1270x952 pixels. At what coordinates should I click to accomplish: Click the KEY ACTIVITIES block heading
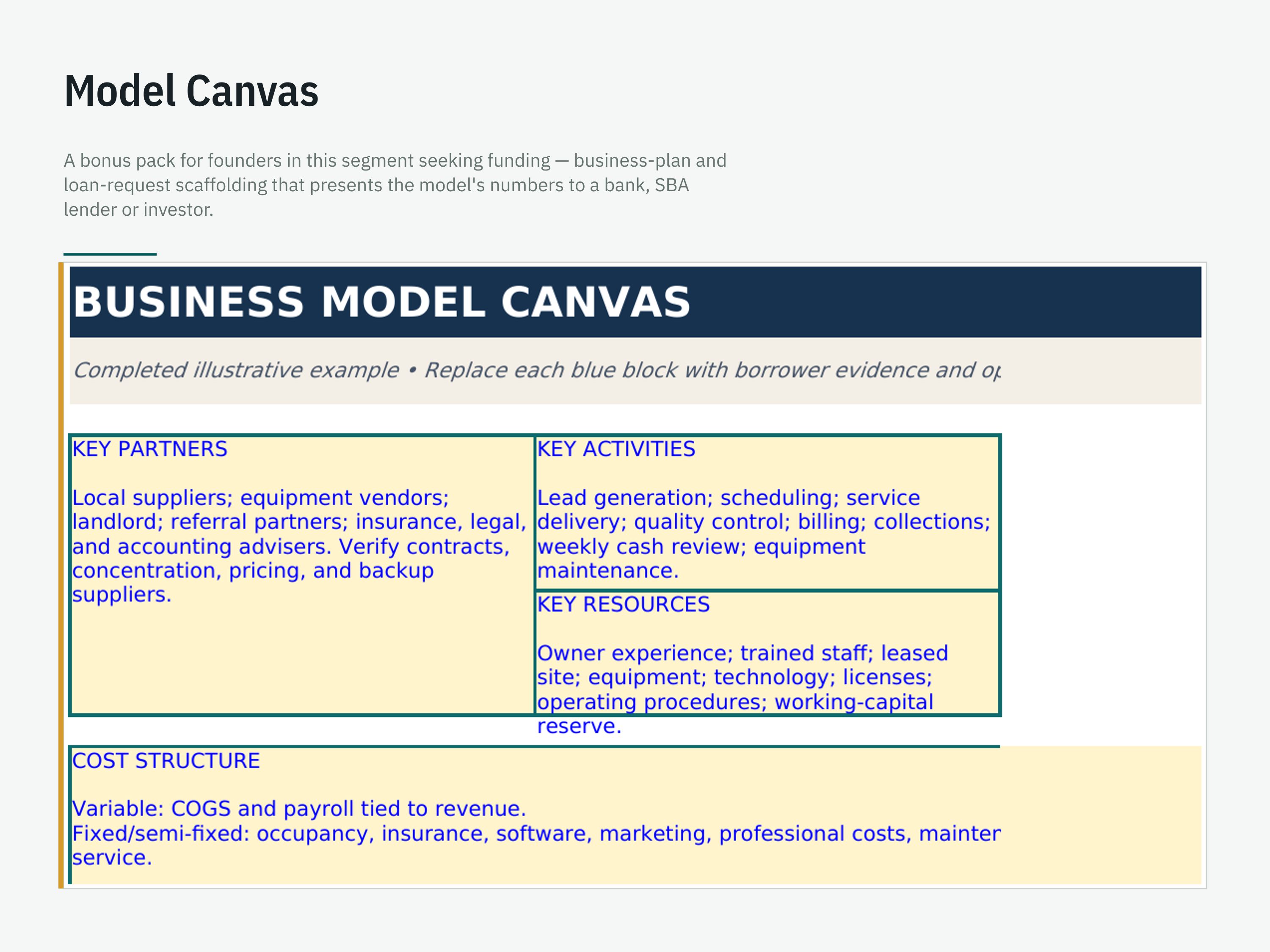pyautogui.click(x=616, y=449)
